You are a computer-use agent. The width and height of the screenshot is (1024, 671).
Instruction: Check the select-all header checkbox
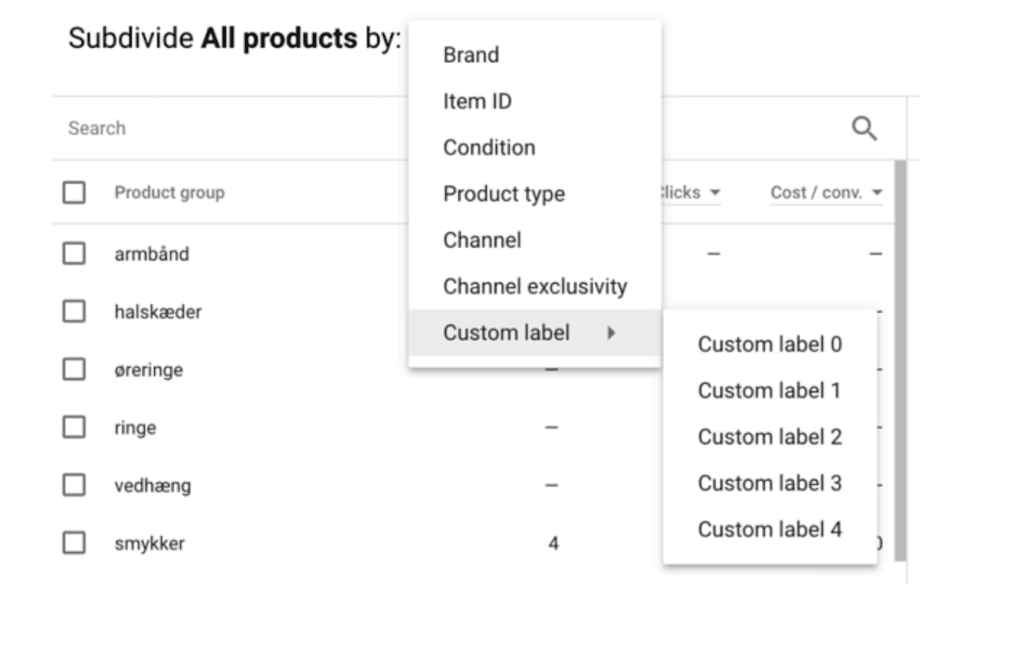click(74, 191)
